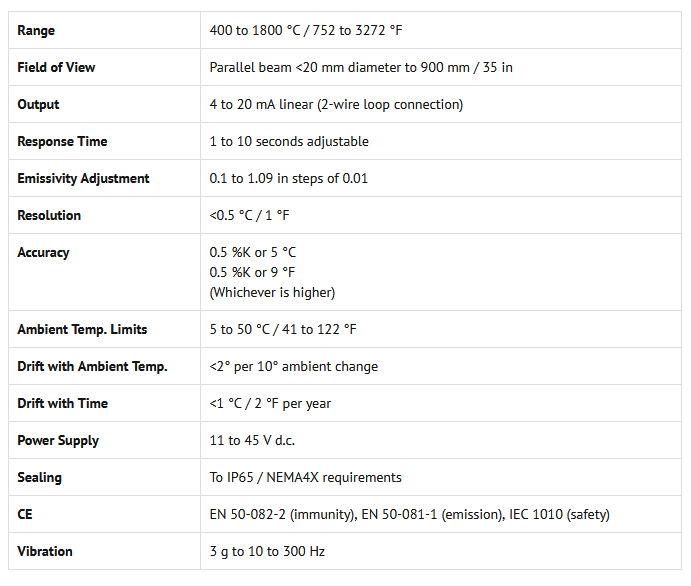Viewport: 691px width, 586px height.
Task: Click the Range row label
Action: coord(36,30)
